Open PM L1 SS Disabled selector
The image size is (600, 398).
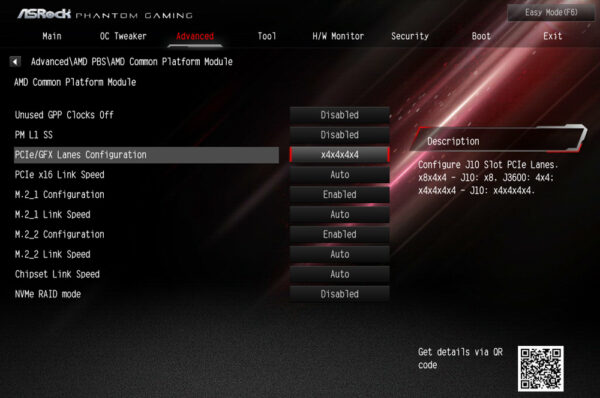click(x=339, y=135)
